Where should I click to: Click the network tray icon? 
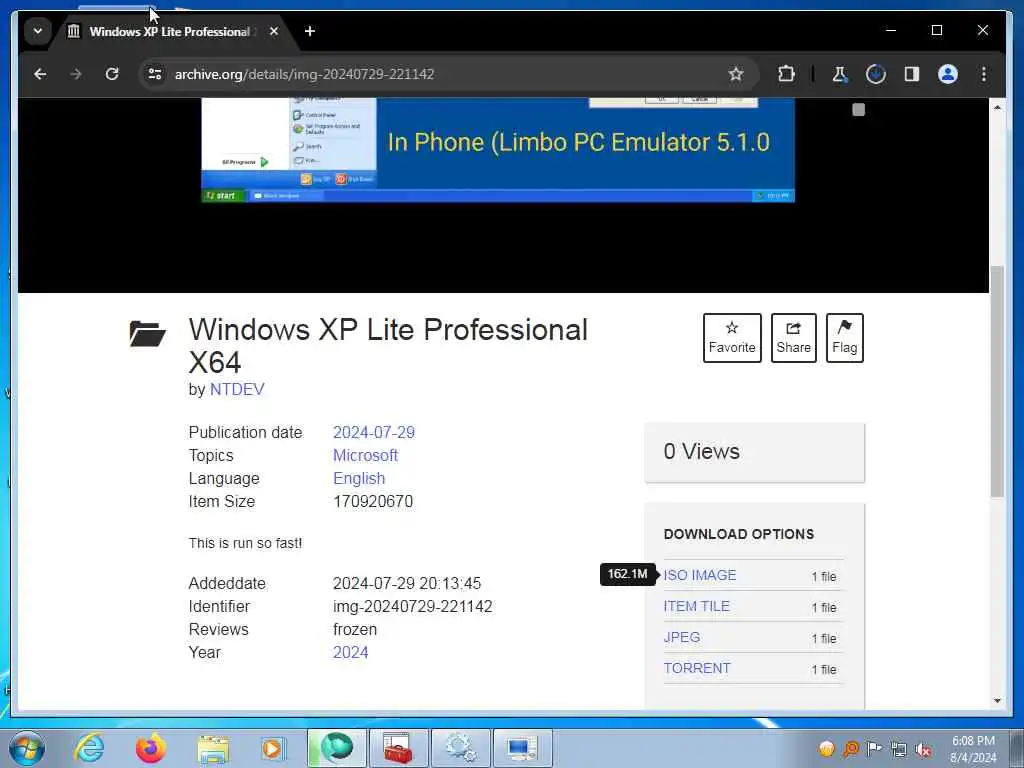point(899,749)
